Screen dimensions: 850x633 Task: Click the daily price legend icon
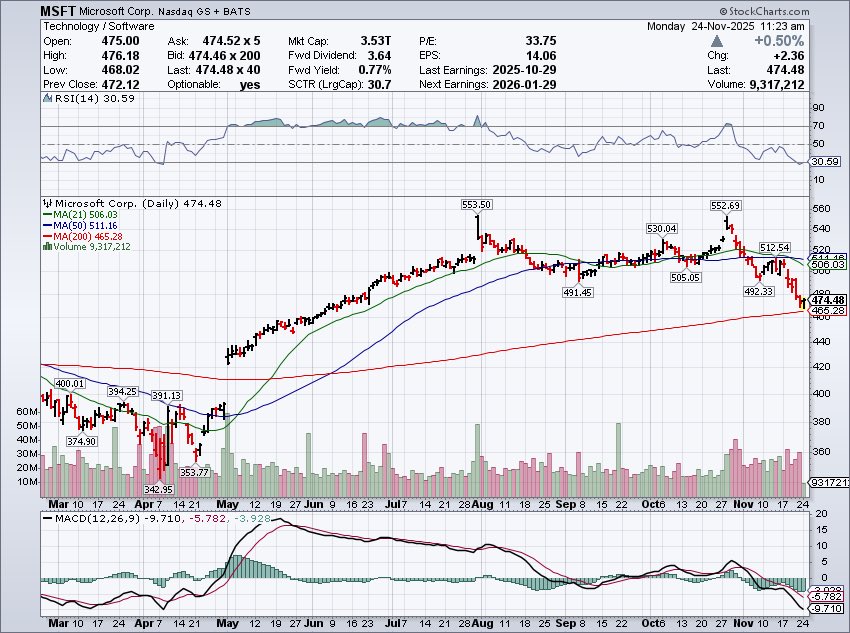[x=50, y=202]
